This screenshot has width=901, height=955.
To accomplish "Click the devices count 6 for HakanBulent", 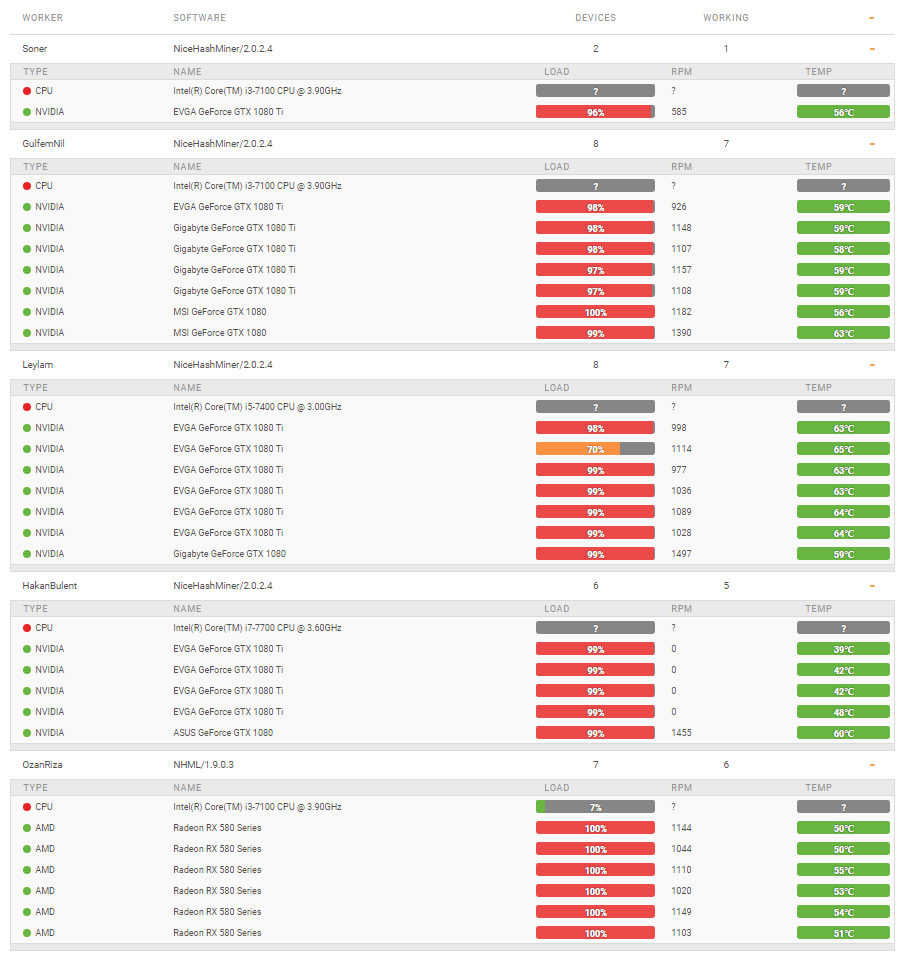I will [x=595, y=586].
